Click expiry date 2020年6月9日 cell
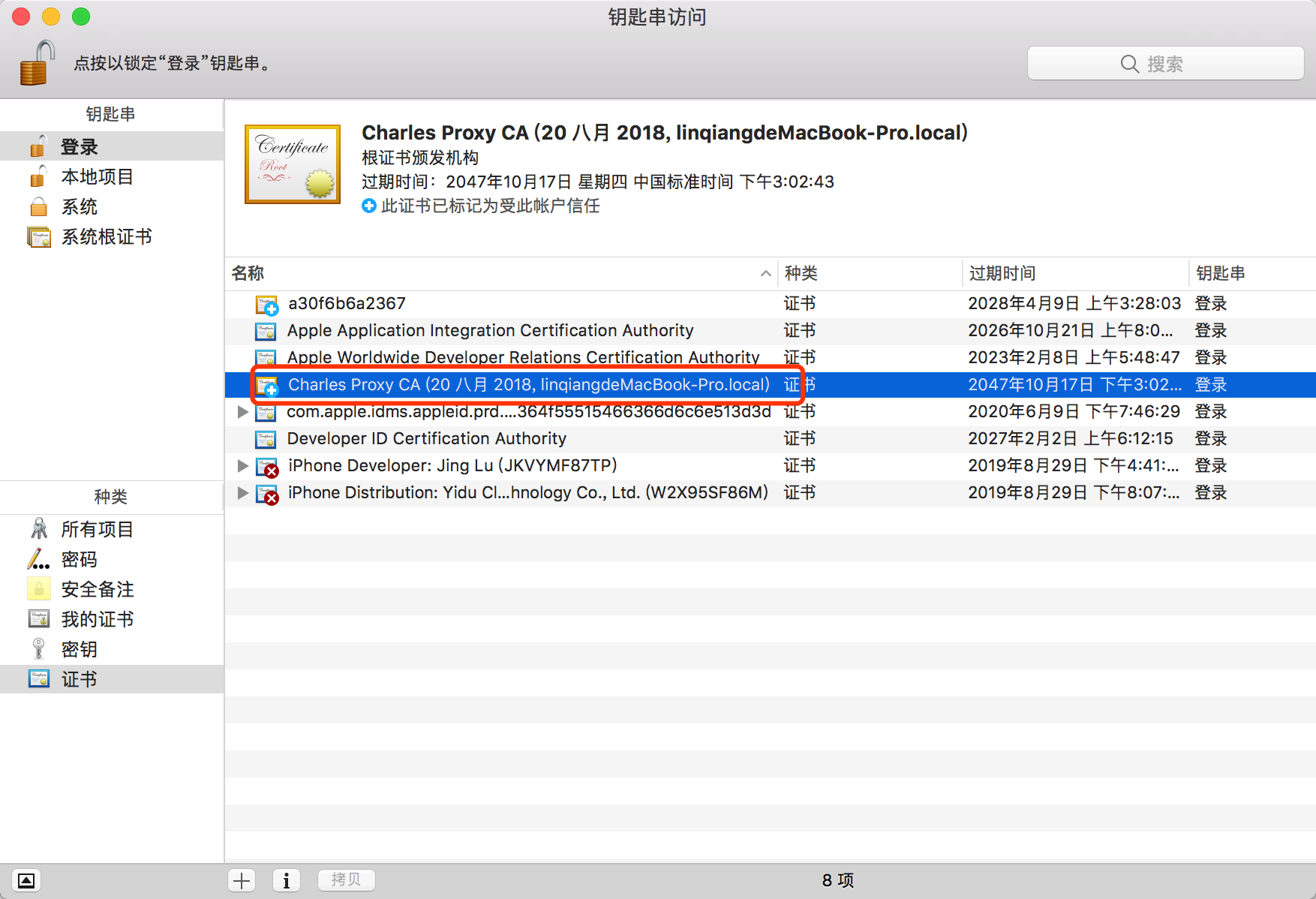The height and width of the screenshot is (899, 1316). [1074, 412]
